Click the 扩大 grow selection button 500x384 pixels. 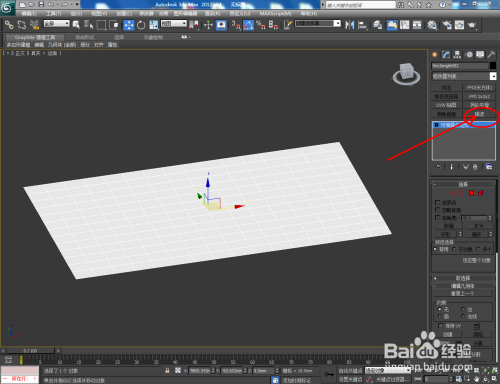[x=479, y=226]
